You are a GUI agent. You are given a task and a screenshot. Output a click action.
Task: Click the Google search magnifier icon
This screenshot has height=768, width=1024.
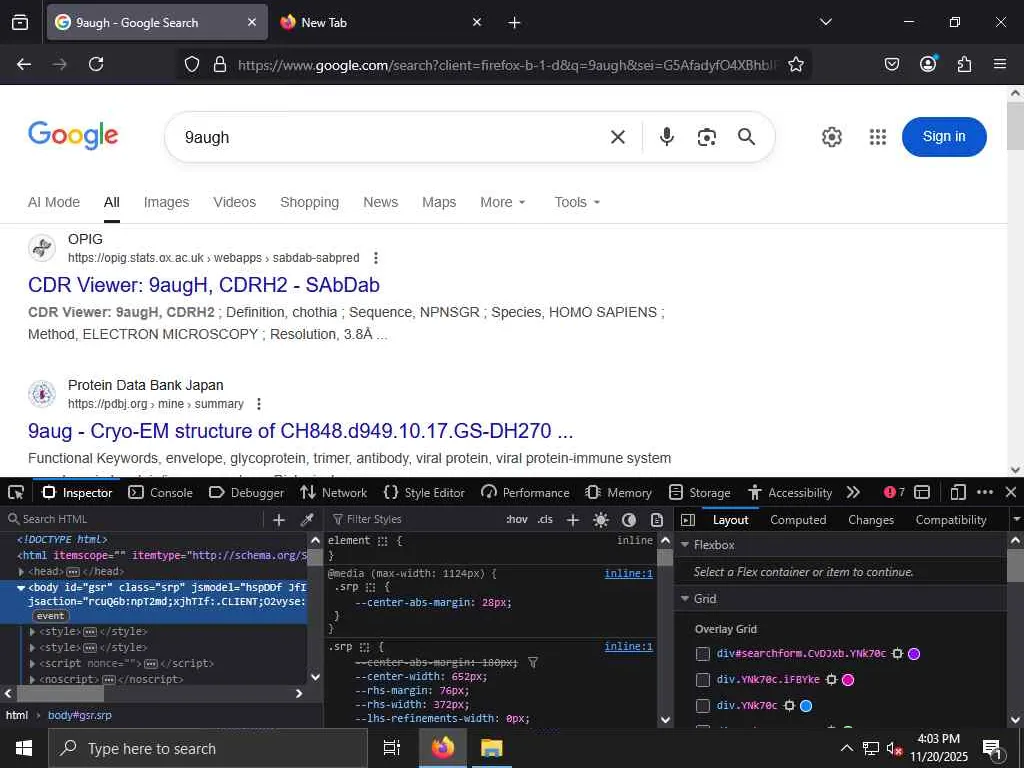pos(746,136)
